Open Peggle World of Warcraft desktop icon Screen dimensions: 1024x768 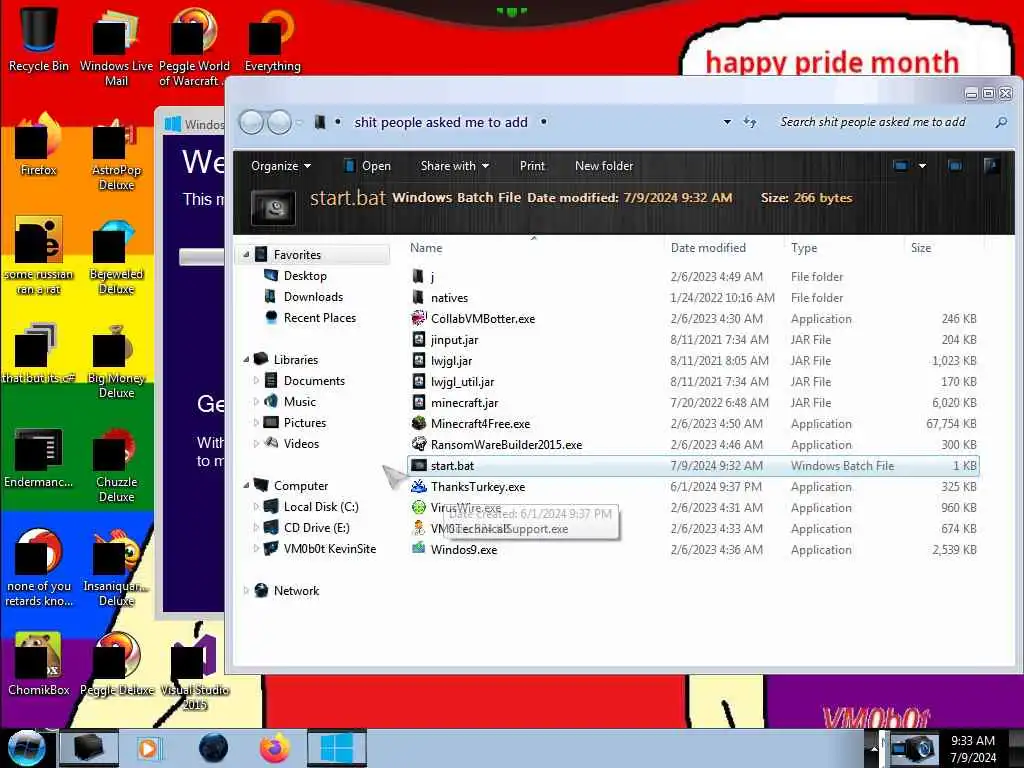pyautogui.click(x=194, y=46)
